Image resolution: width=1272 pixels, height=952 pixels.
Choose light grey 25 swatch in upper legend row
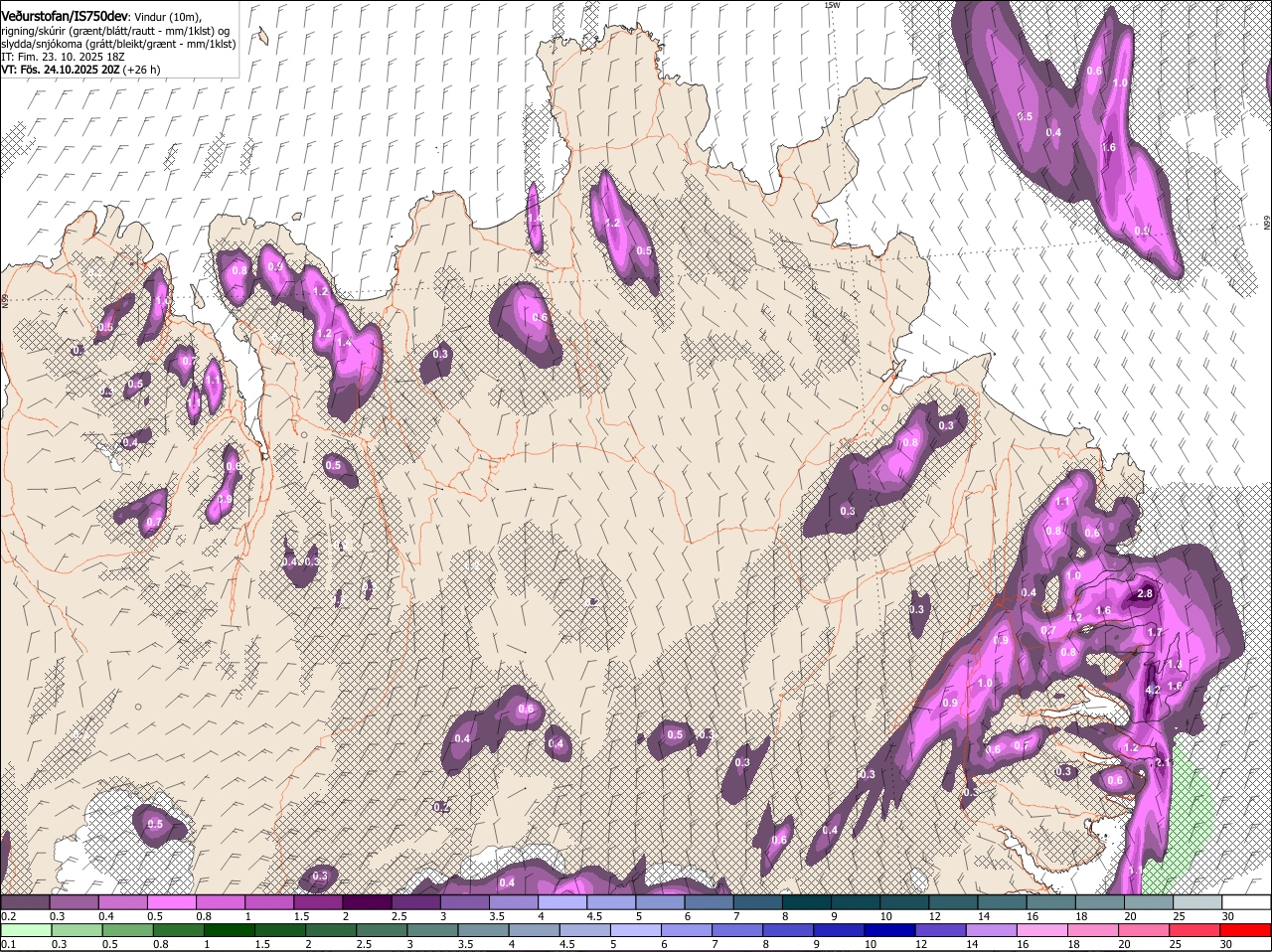point(1198,901)
